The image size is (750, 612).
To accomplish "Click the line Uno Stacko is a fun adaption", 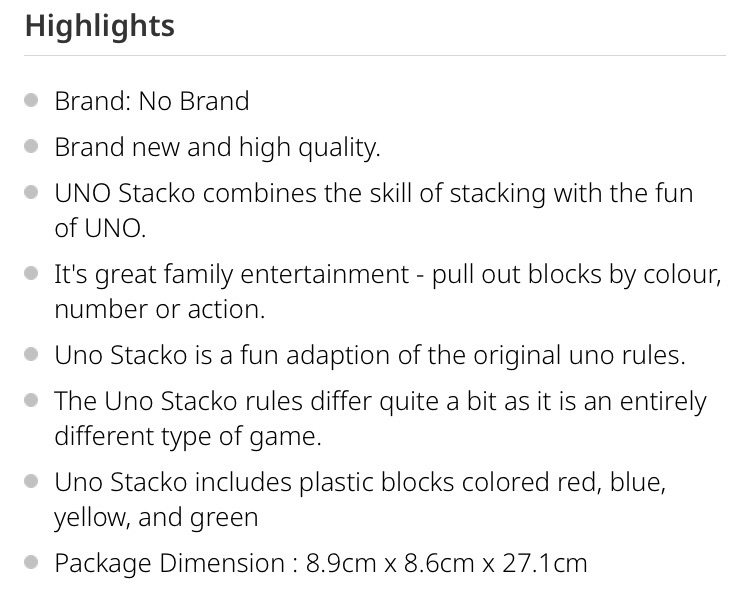I will [x=370, y=356].
